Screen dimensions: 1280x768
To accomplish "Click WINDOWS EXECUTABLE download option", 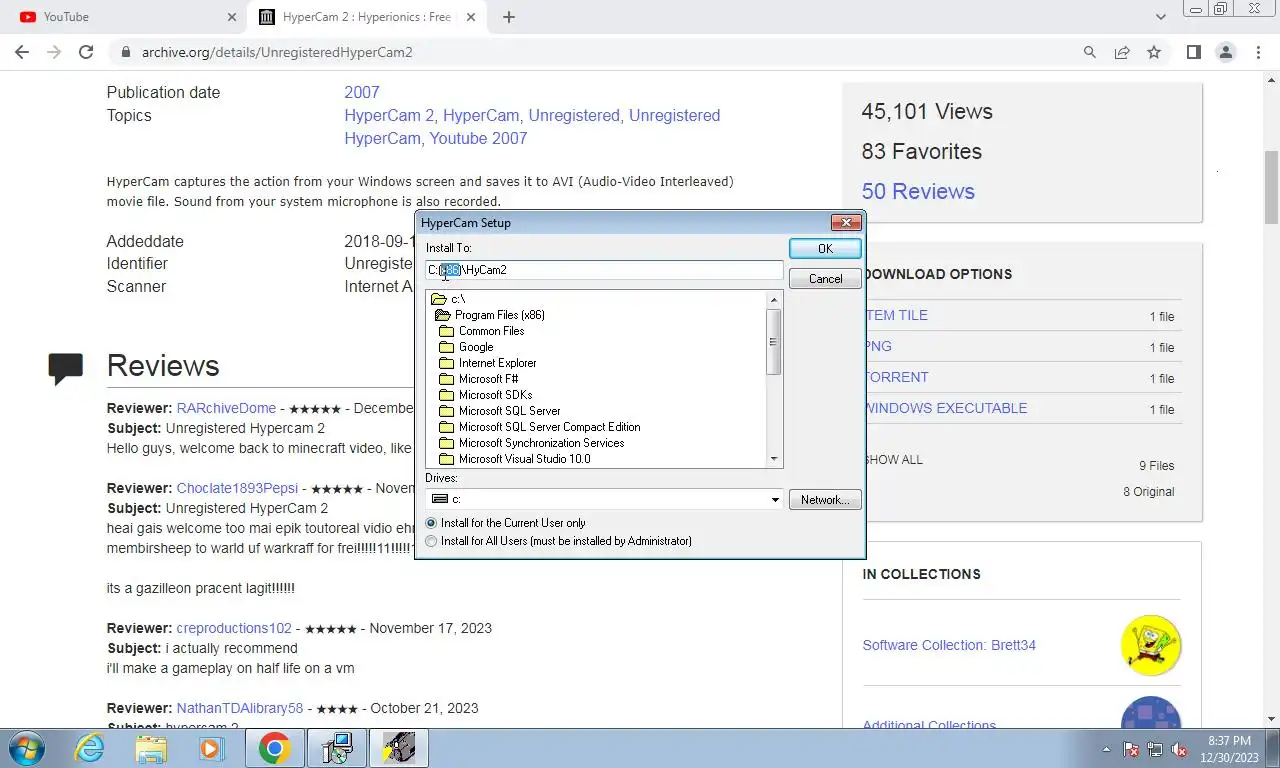I will pyautogui.click(x=946, y=408).
